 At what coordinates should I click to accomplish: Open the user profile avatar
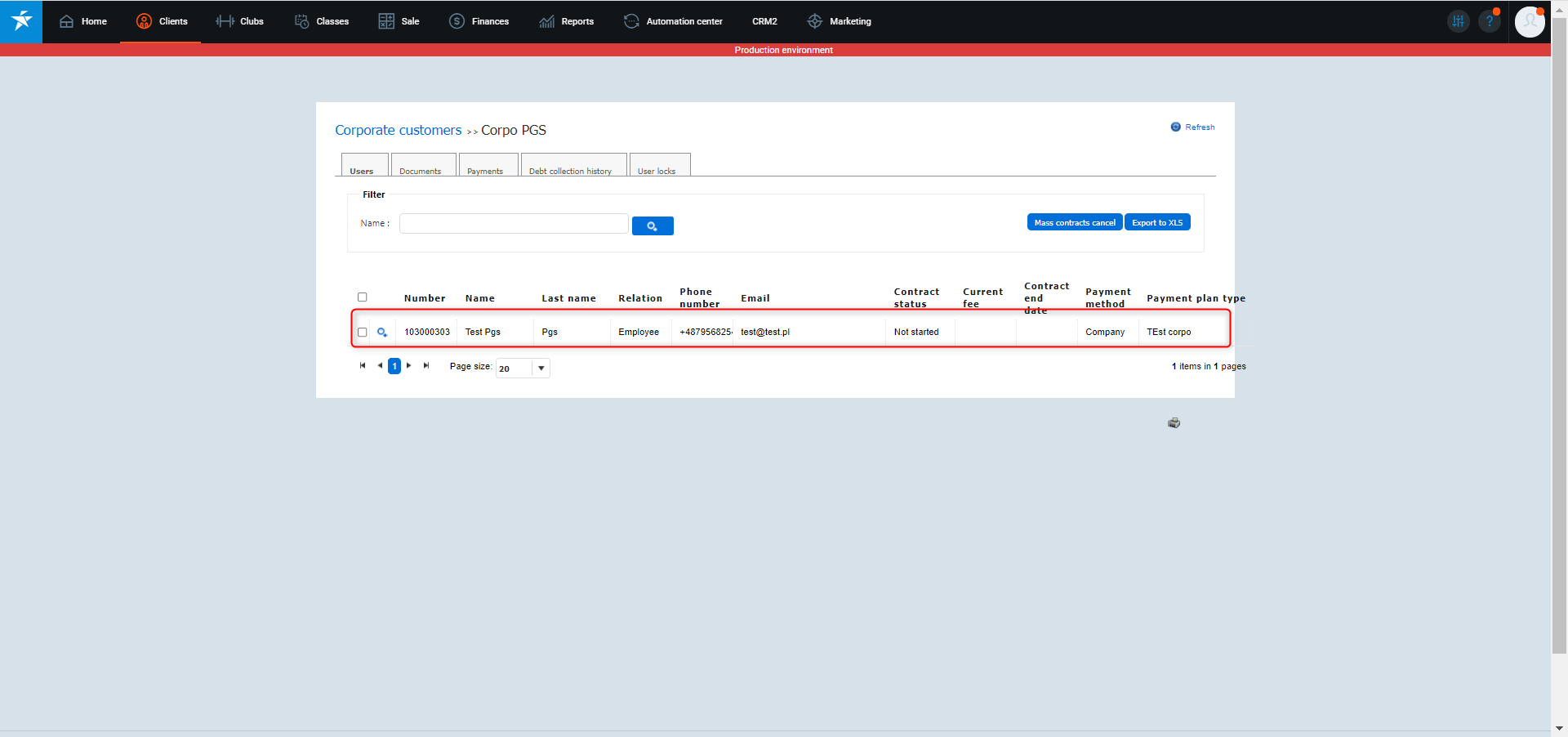[1529, 21]
